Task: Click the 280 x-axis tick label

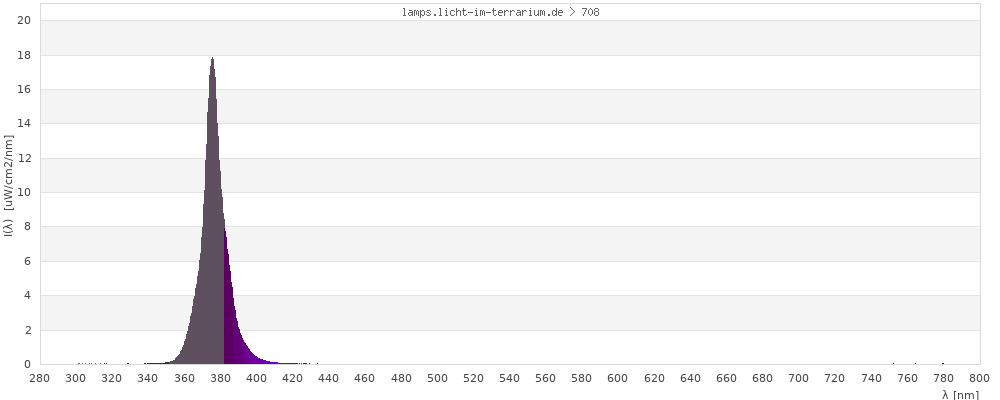Action: [x=40, y=378]
